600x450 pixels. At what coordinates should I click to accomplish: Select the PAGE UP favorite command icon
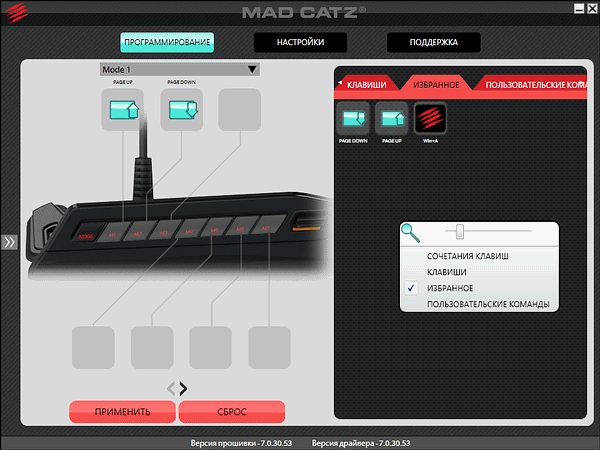click(x=391, y=119)
